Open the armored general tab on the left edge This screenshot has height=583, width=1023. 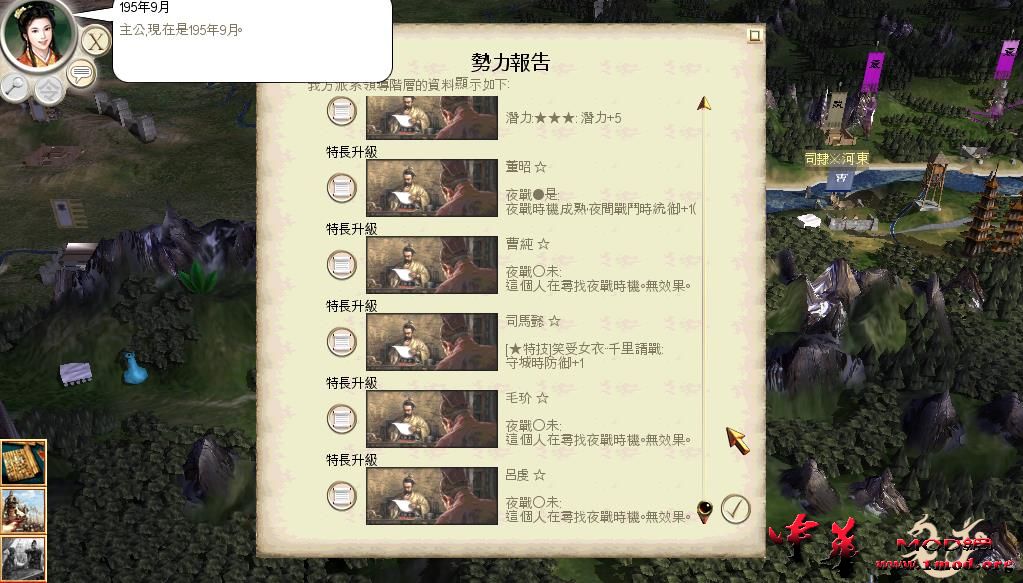click(23, 511)
